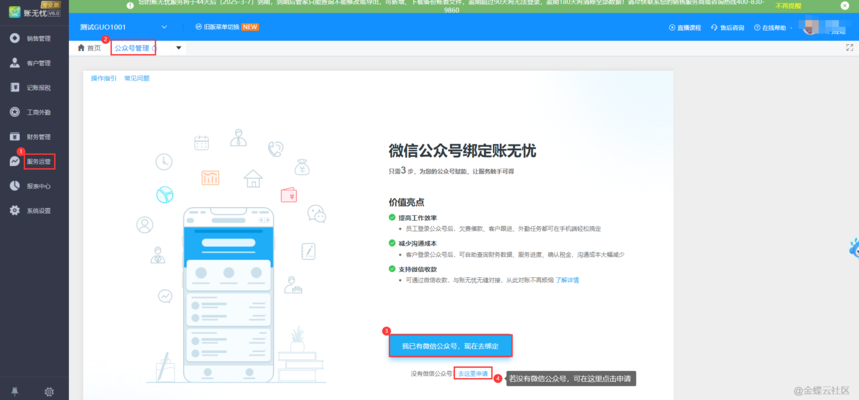Open 了解详情 link
859x400 pixels.
click(567, 280)
